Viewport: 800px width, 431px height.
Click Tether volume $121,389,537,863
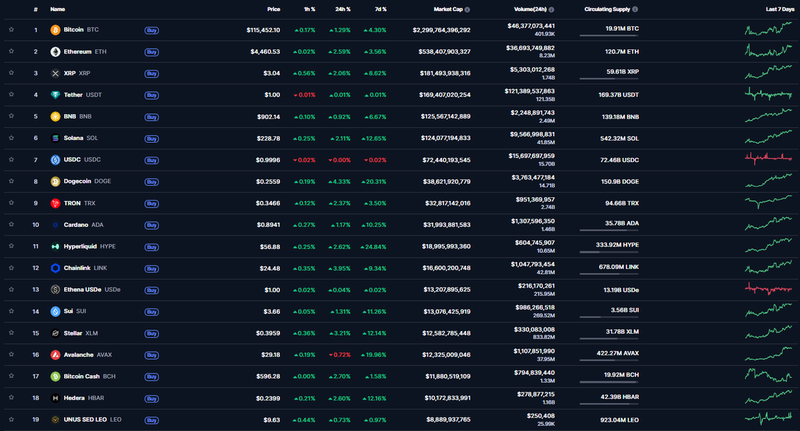[x=530, y=91]
